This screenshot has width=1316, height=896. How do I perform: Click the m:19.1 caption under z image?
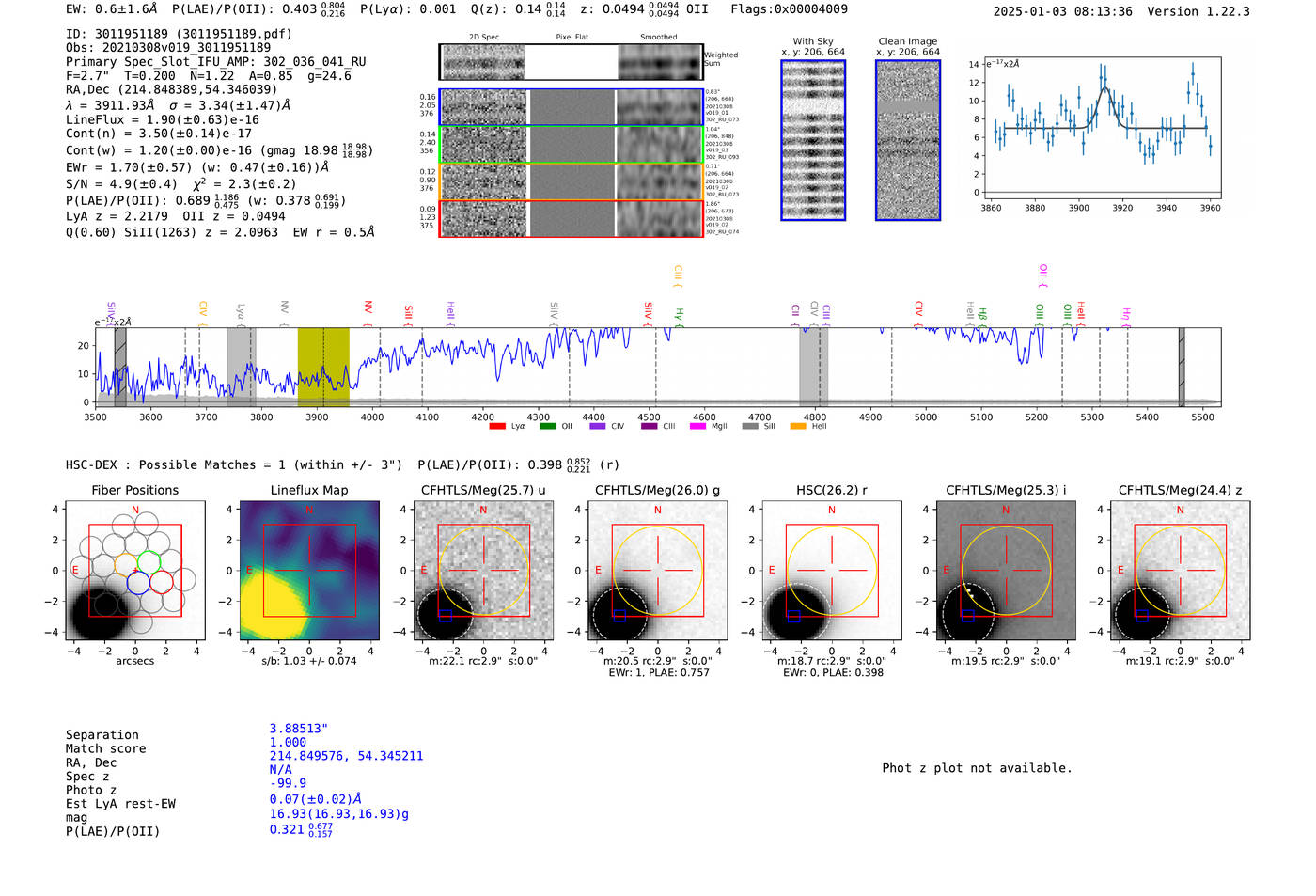[x=1181, y=661]
